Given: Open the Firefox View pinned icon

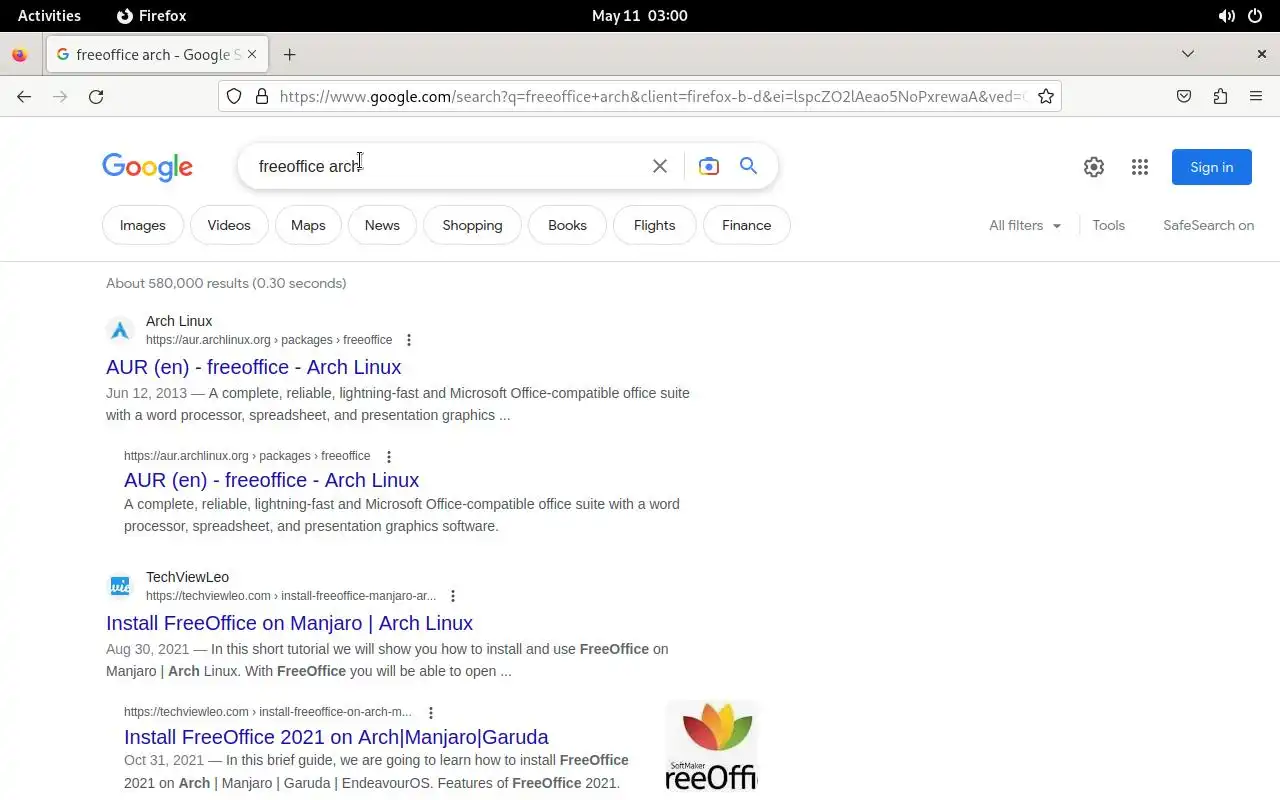Looking at the screenshot, I should point(19,55).
